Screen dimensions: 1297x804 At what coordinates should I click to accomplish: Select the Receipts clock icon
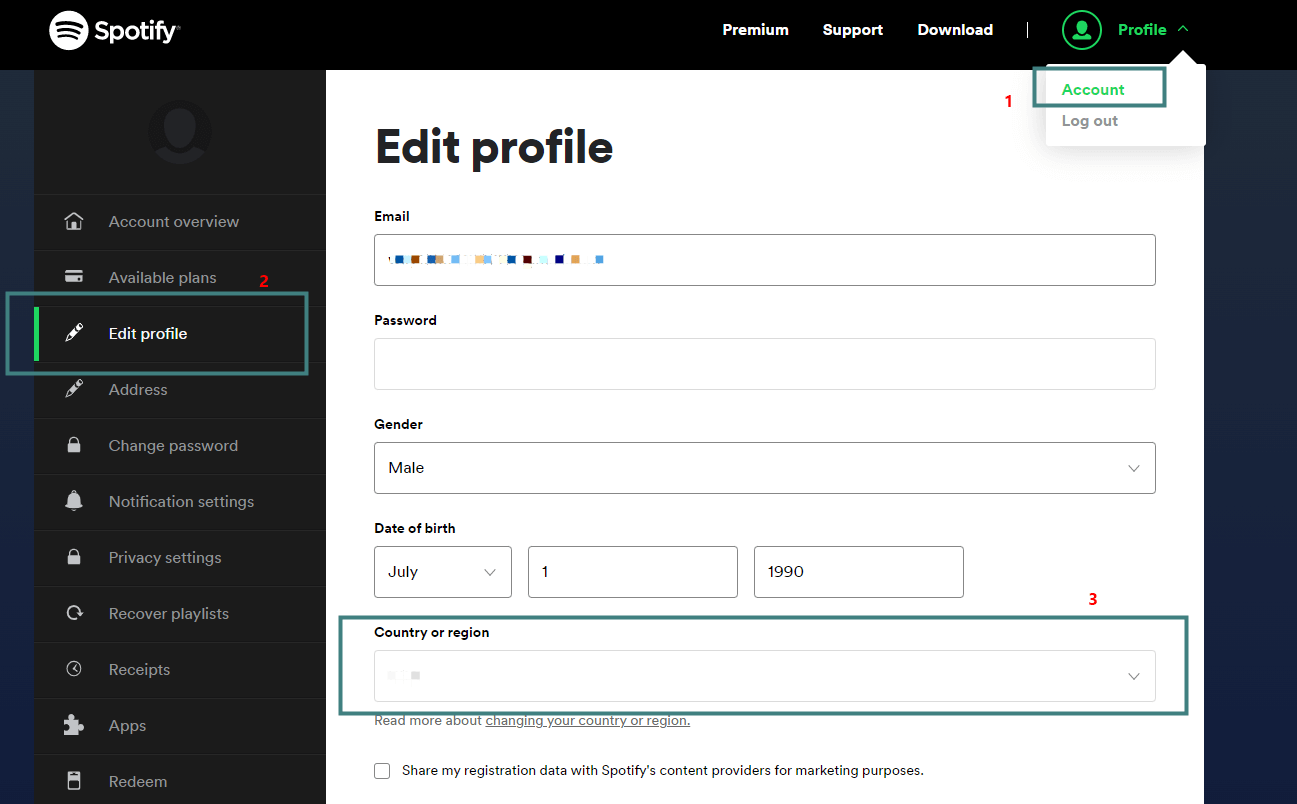(74, 669)
